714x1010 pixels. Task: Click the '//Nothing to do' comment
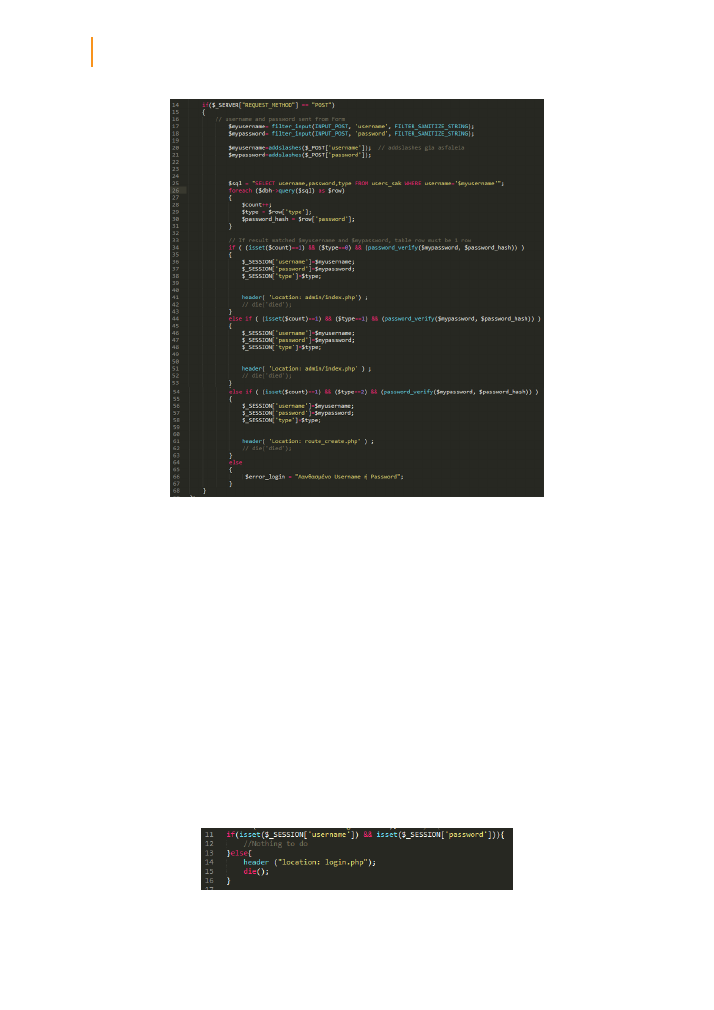click(276, 844)
